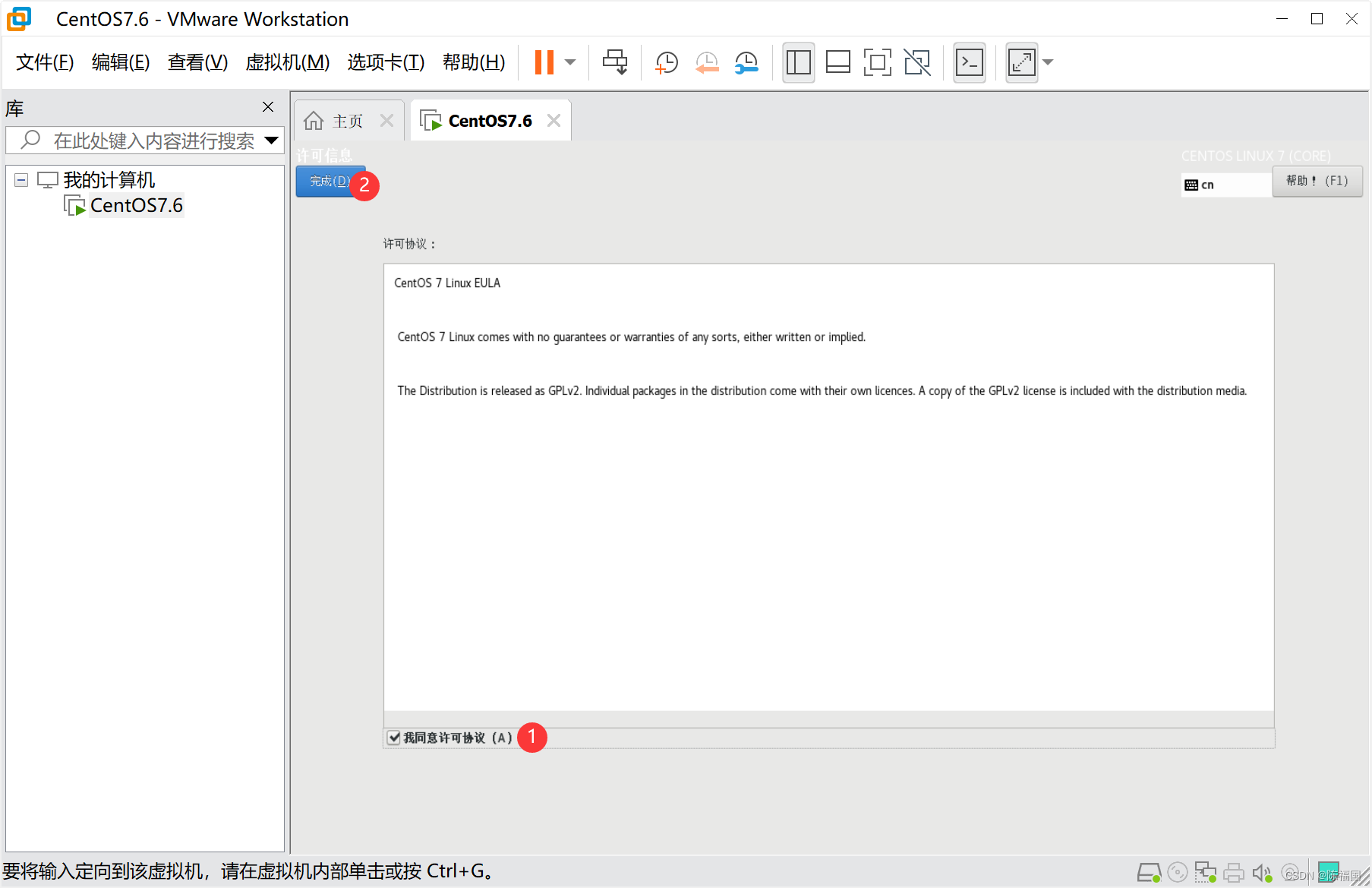Screen dimensions: 1372x888
Task: Click the hard disk status icon
Action: [1149, 873]
